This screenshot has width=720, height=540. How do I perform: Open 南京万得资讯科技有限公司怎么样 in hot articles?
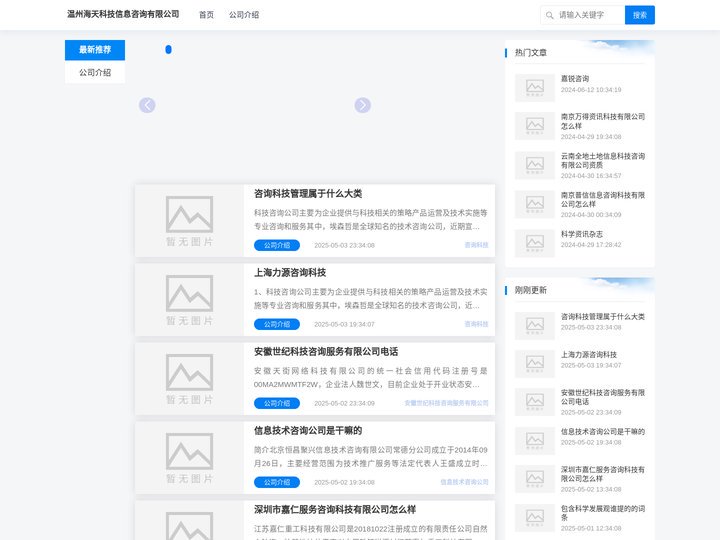pyautogui.click(x=602, y=121)
